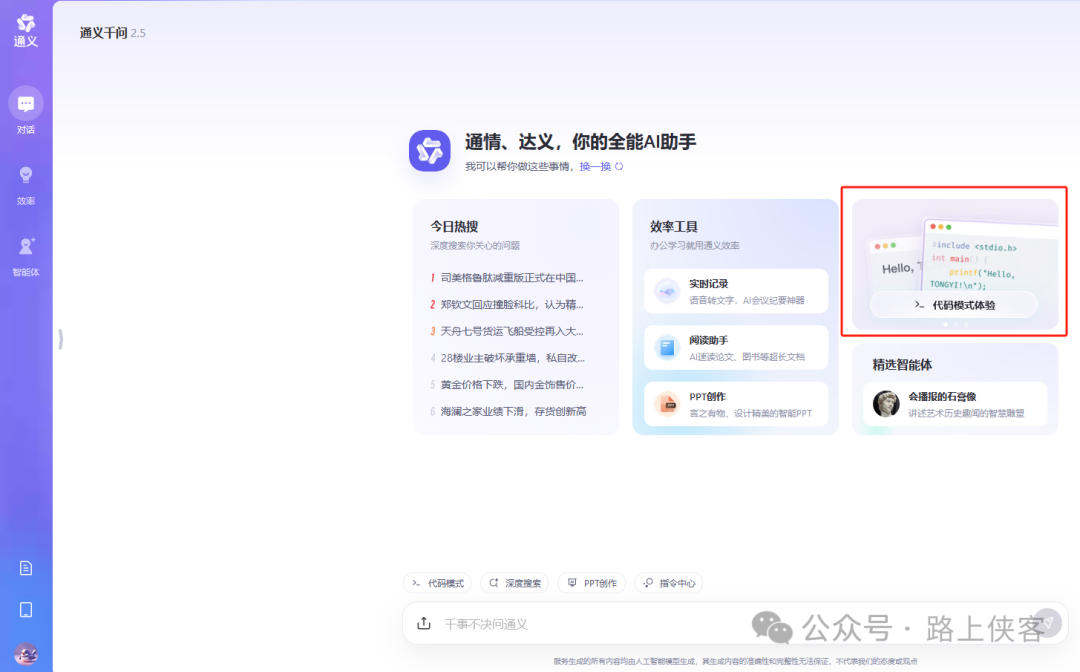The image size is (1080, 672).
Task: Open the PPT创作 tool
Action: [735, 404]
